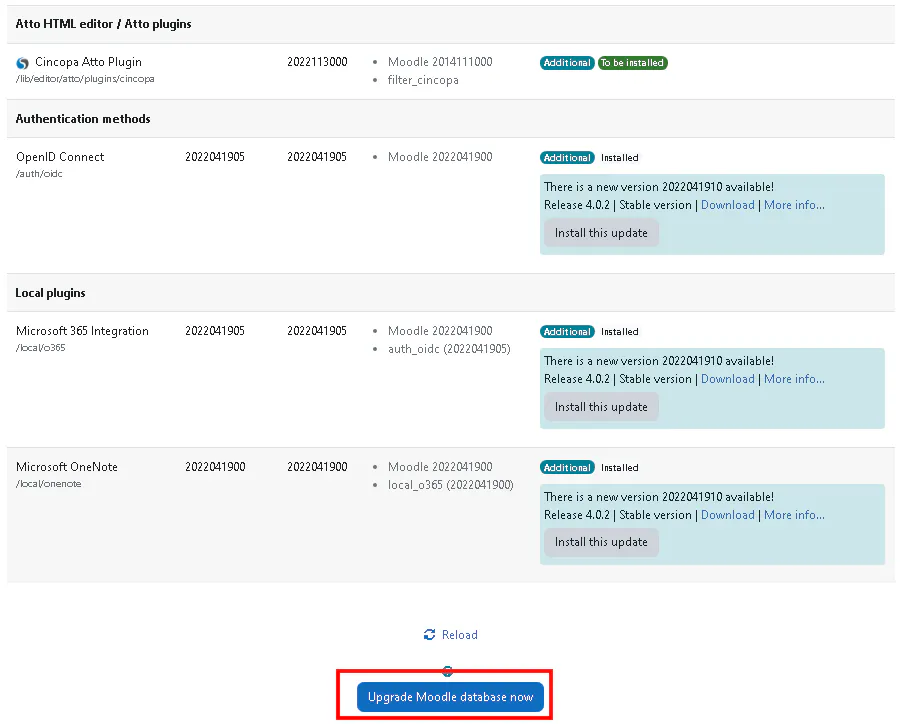Select the 'Microsoft 365 Integration' plugin name
The width and height of the screenshot is (906, 724).
tap(82, 331)
